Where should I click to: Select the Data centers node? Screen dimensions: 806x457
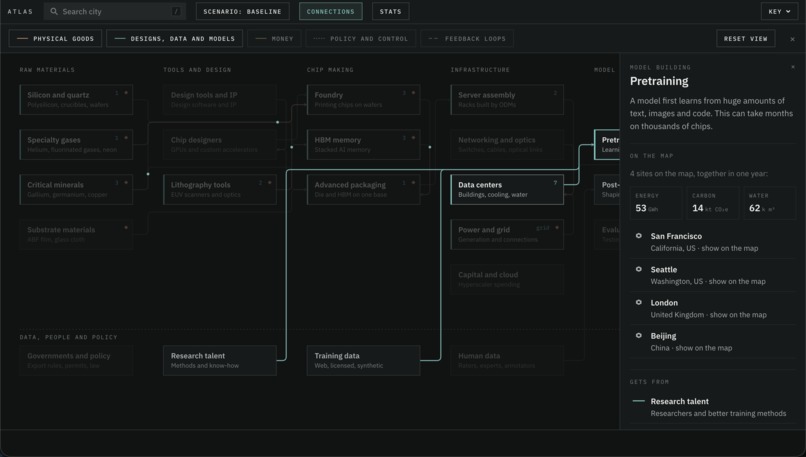(x=507, y=189)
